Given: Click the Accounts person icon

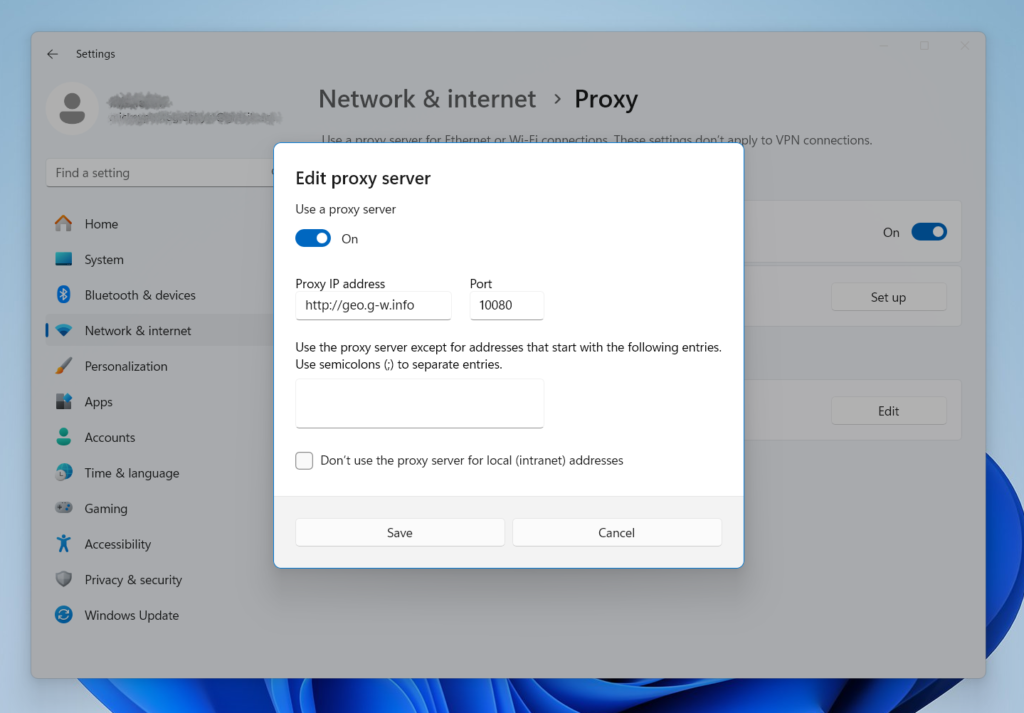Looking at the screenshot, I should [63, 437].
